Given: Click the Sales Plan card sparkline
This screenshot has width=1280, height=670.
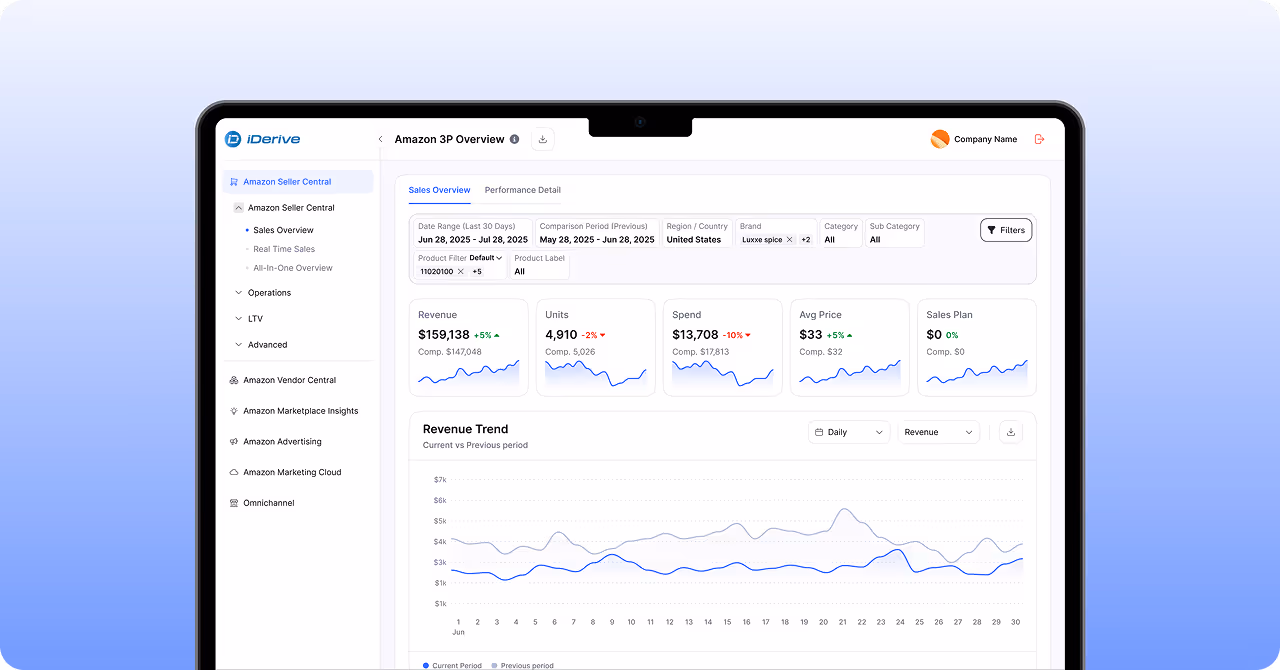Looking at the screenshot, I should (977, 374).
